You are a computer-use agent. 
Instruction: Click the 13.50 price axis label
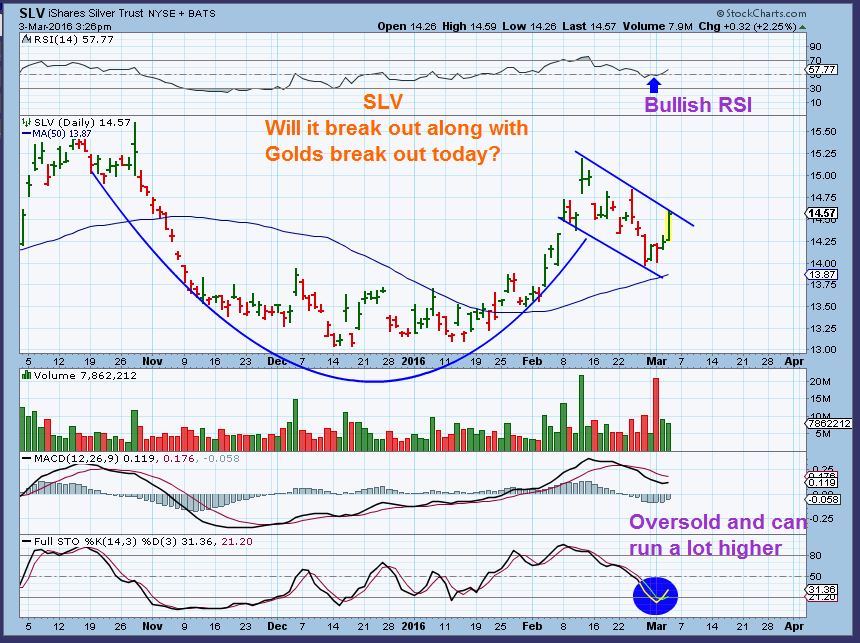click(823, 306)
